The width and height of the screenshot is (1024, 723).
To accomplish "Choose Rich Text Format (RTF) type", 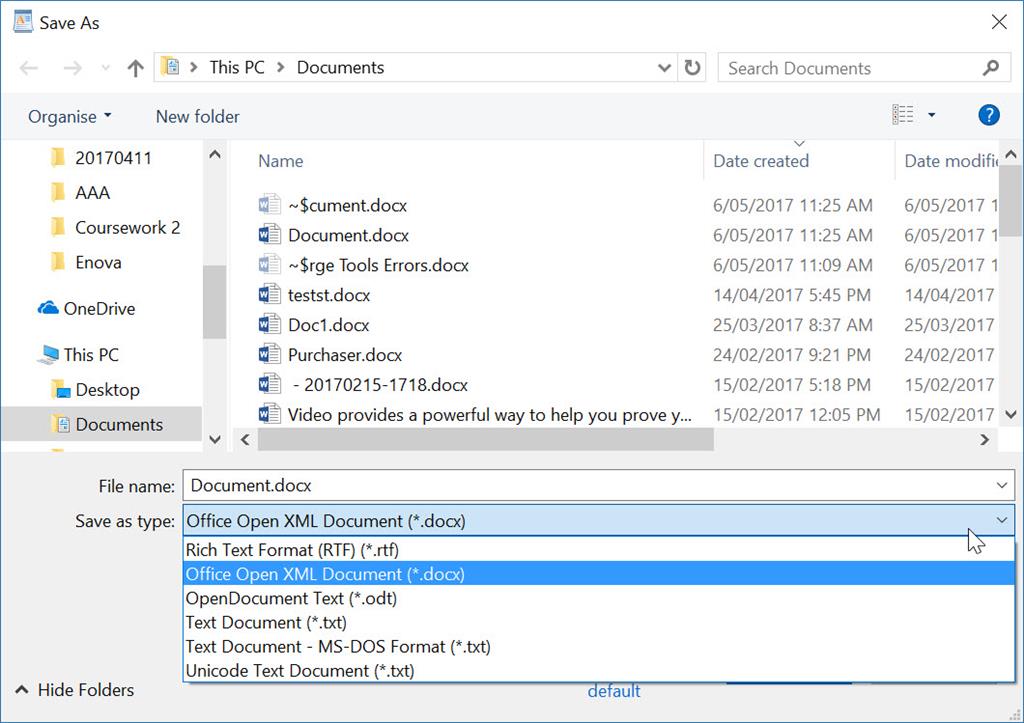I will pyautogui.click(x=599, y=550).
